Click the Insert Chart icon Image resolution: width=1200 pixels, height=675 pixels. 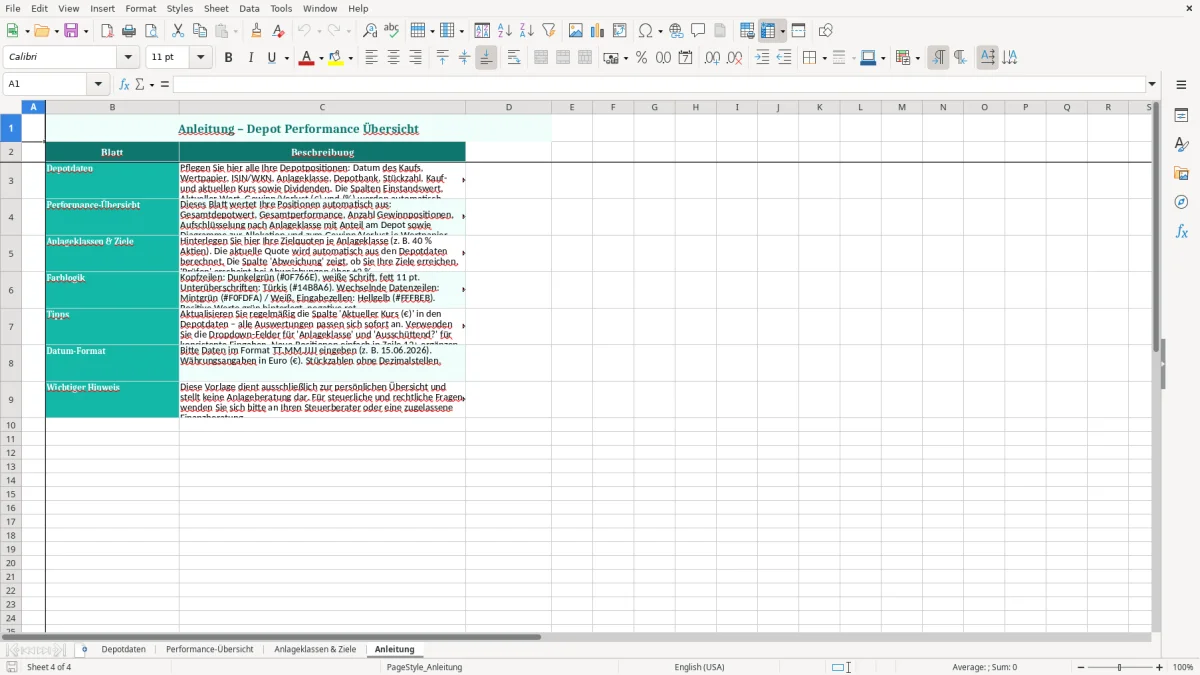598,31
